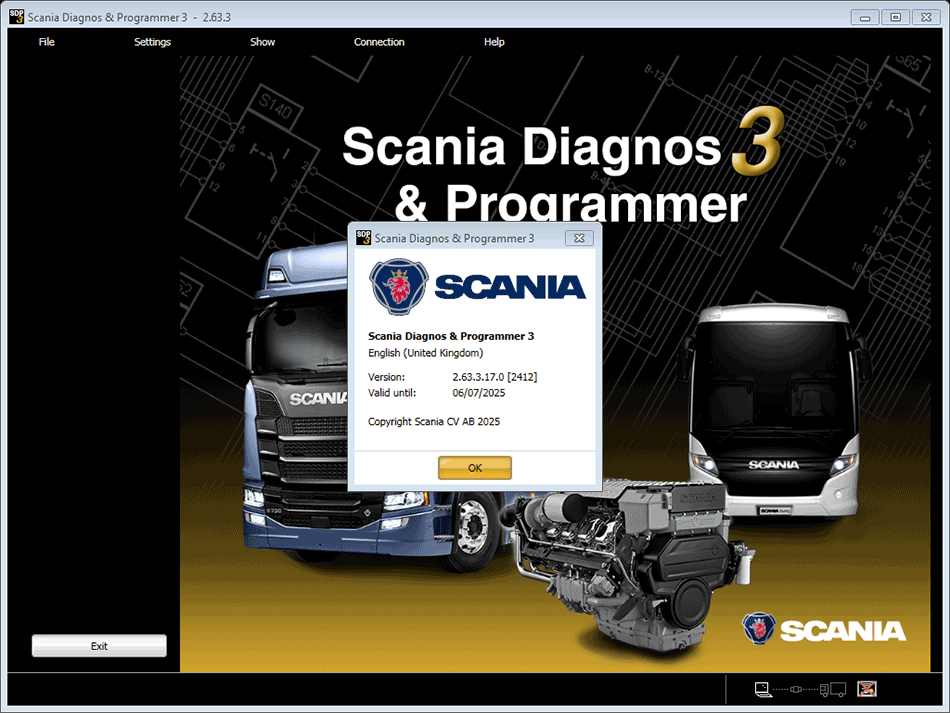
Task: Click the truck connection icon in status bar
Action: (833, 689)
